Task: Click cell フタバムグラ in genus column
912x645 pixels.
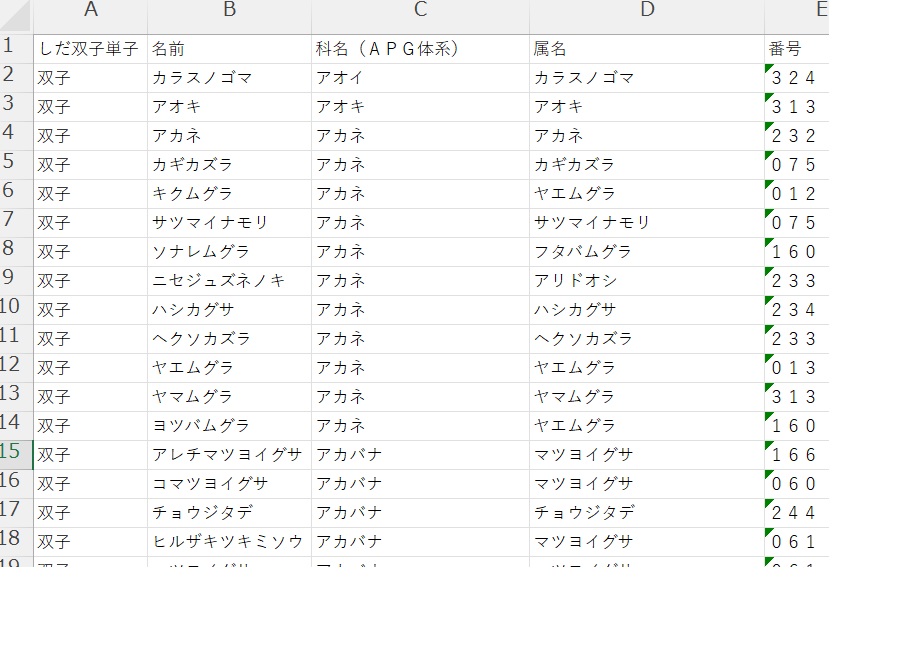Action: (x=647, y=252)
